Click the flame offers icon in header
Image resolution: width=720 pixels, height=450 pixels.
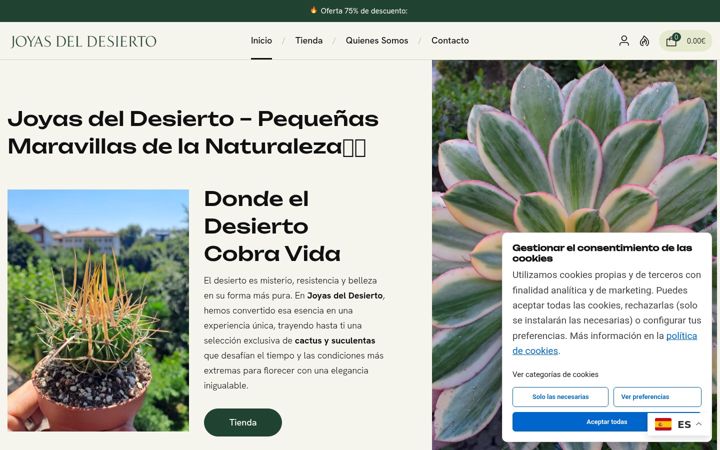tap(644, 41)
